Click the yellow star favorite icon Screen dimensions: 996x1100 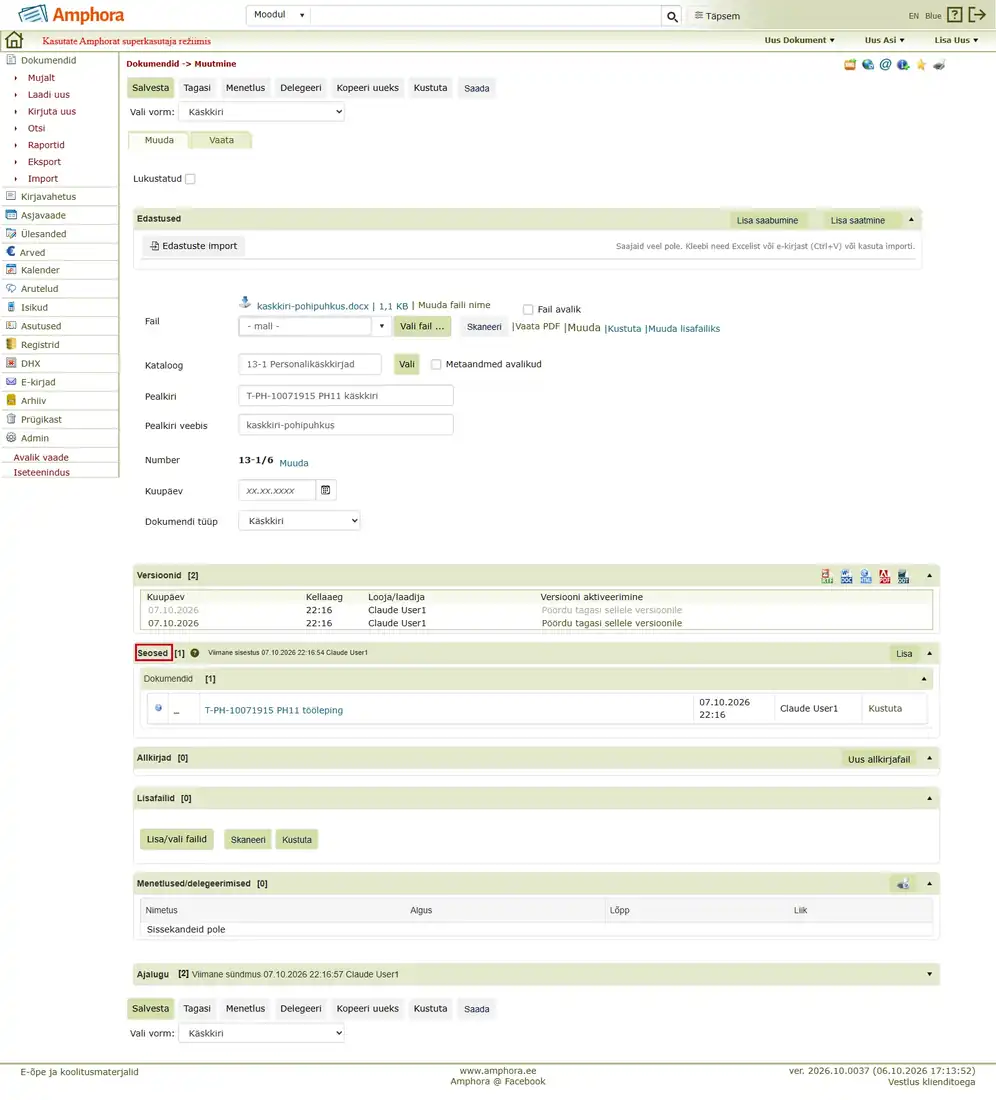921,65
